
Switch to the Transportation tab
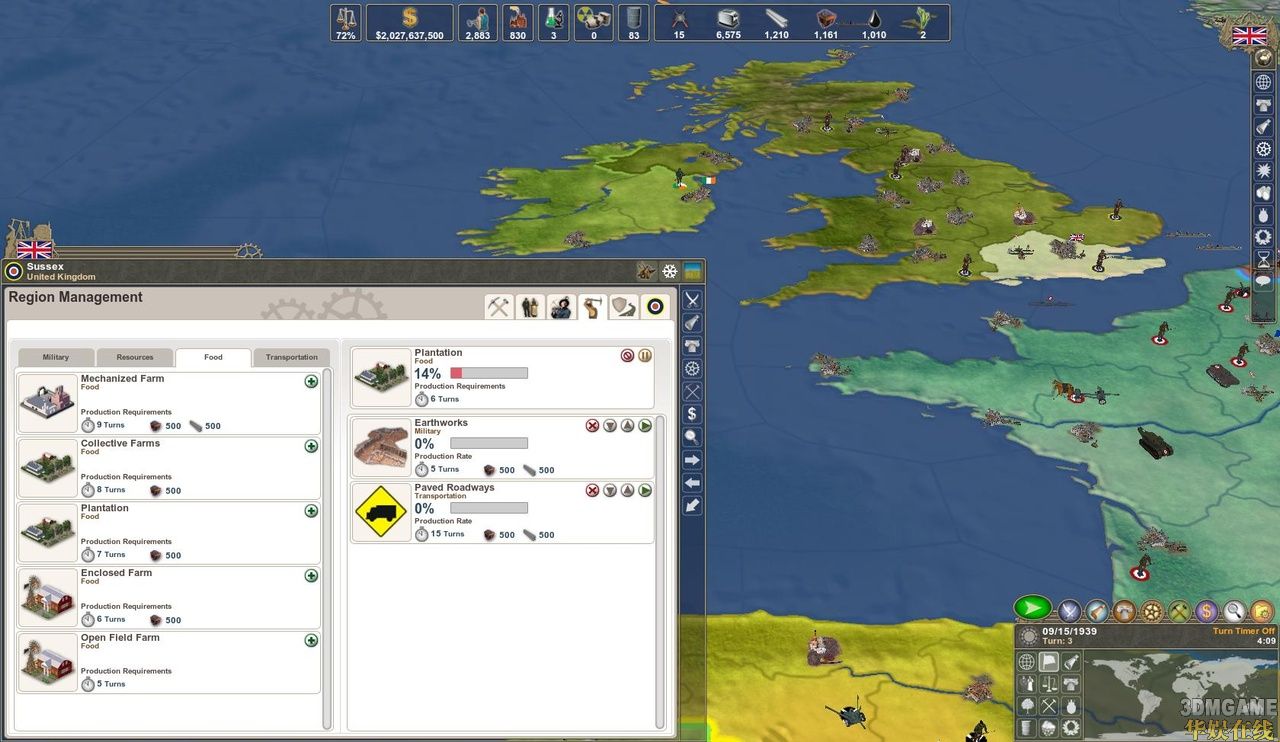[291, 357]
